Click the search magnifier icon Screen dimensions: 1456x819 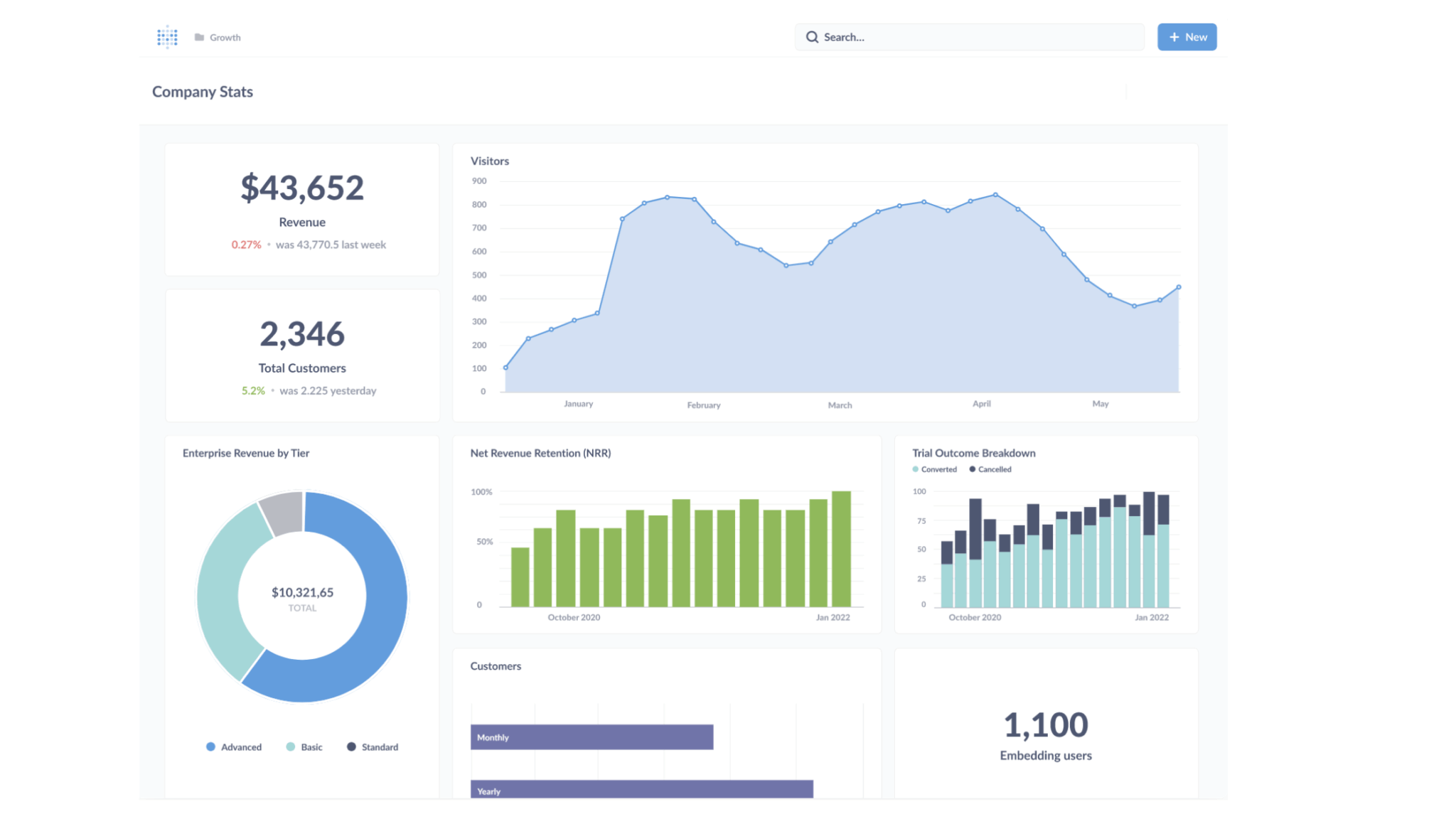tap(812, 37)
